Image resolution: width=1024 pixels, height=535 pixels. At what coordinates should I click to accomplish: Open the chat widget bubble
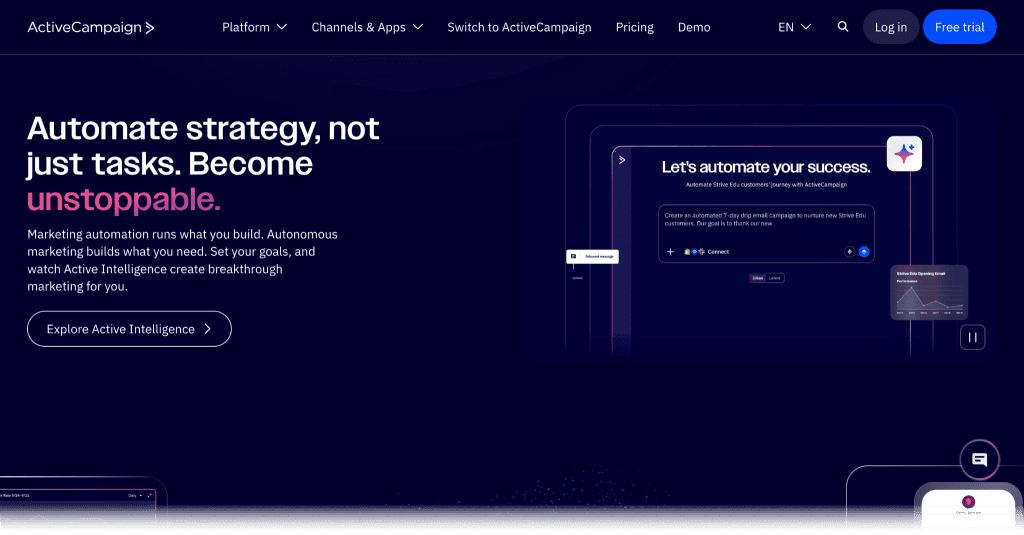(x=979, y=460)
